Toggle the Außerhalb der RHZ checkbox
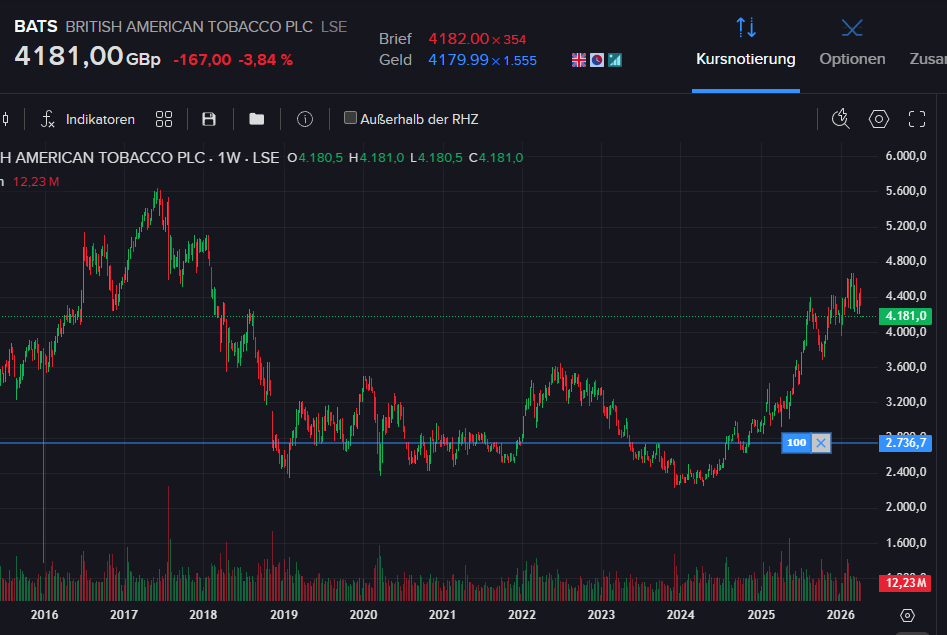Image resolution: width=947 pixels, height=635 pixels. coord(350,118)
